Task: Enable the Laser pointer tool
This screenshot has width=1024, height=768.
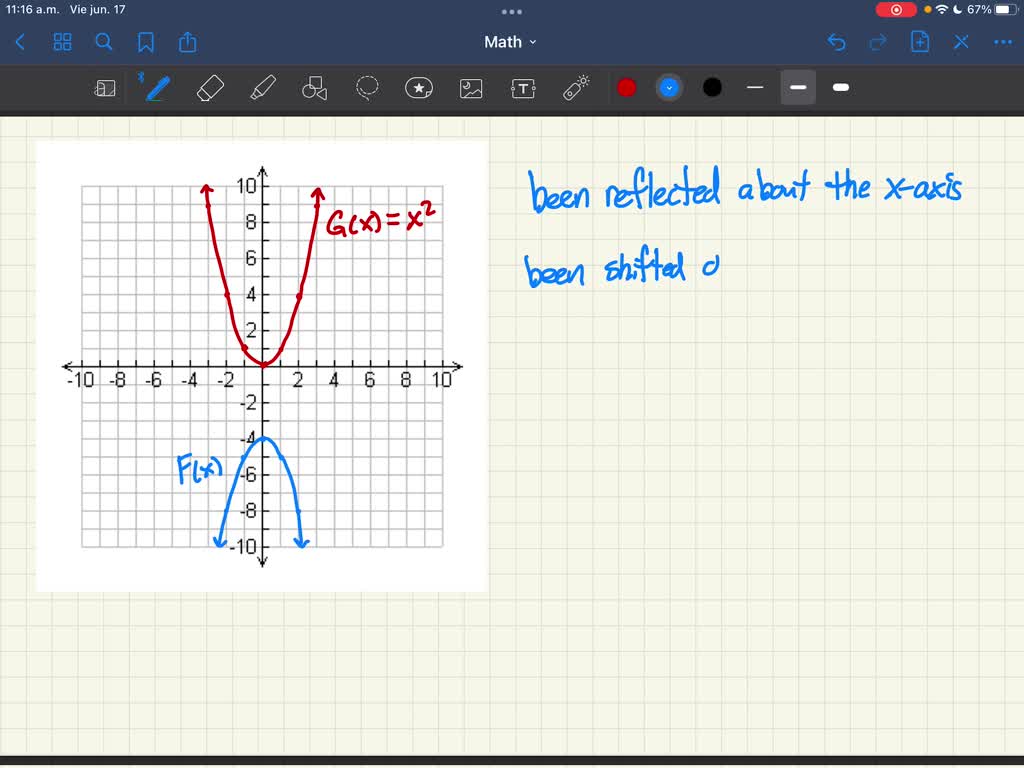Action: pos(575,88)
